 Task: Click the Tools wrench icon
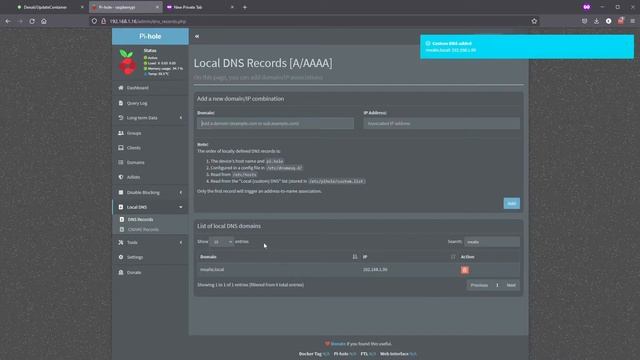pos(121,242)
